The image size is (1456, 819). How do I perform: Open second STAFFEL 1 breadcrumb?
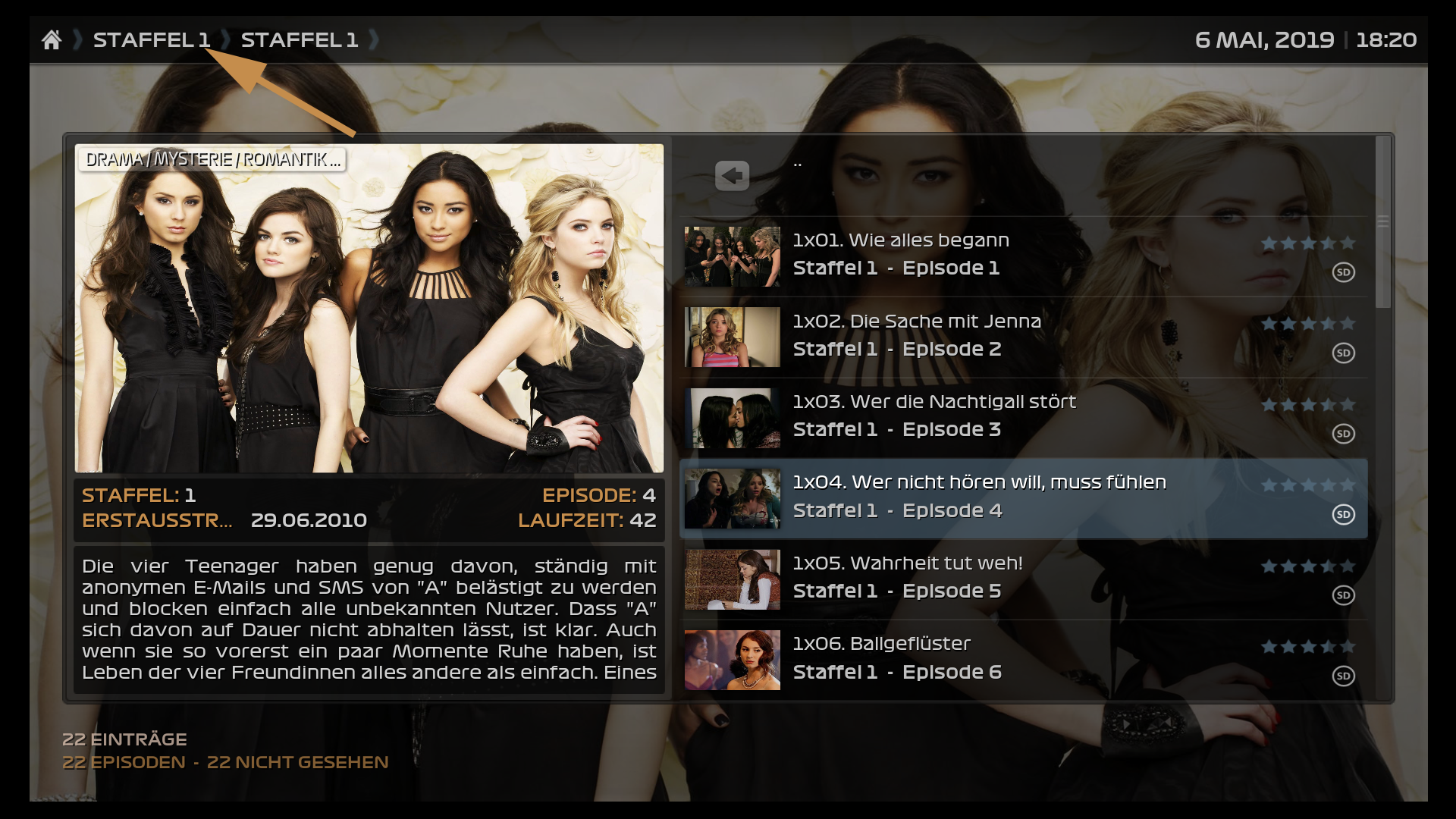300,39
